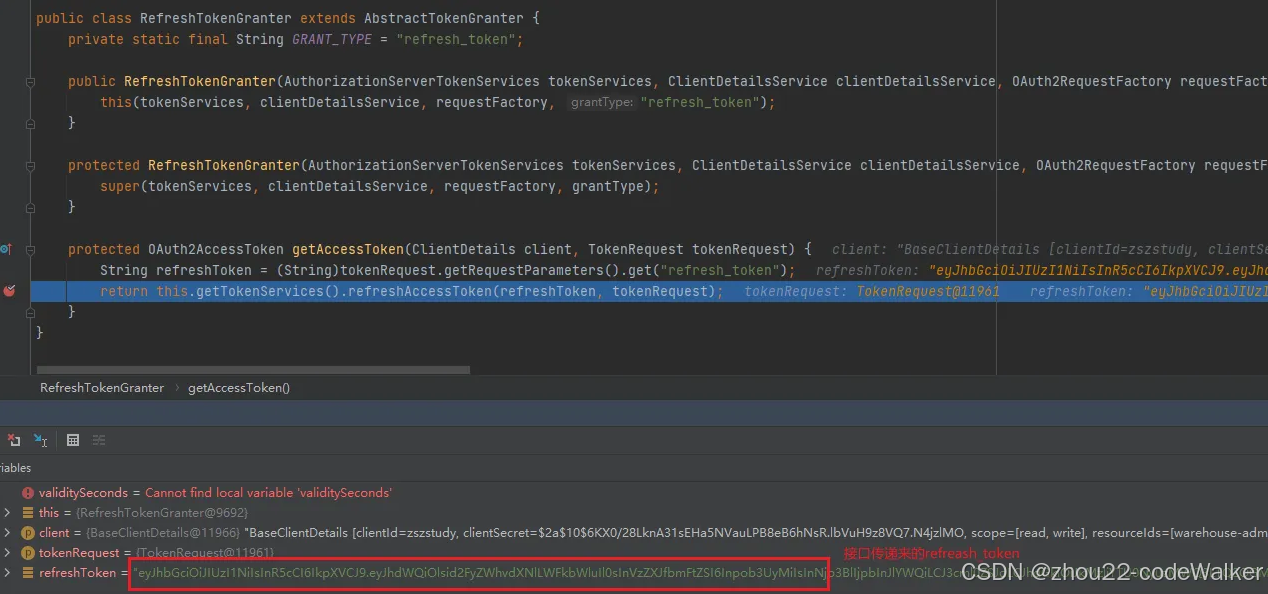The image size is (1268, 594).
Task: Click the override gutter icon beside getAccessToken
Action: click(6, 249)
